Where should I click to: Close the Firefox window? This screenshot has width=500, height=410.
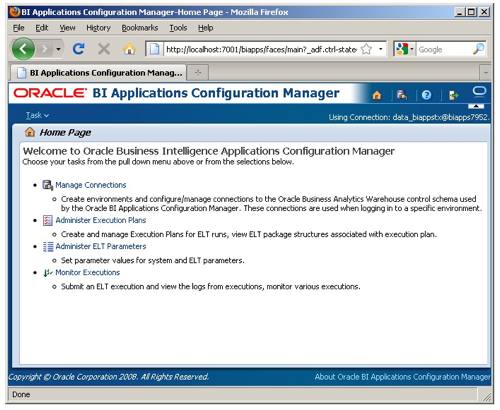(x=484, y=12)
